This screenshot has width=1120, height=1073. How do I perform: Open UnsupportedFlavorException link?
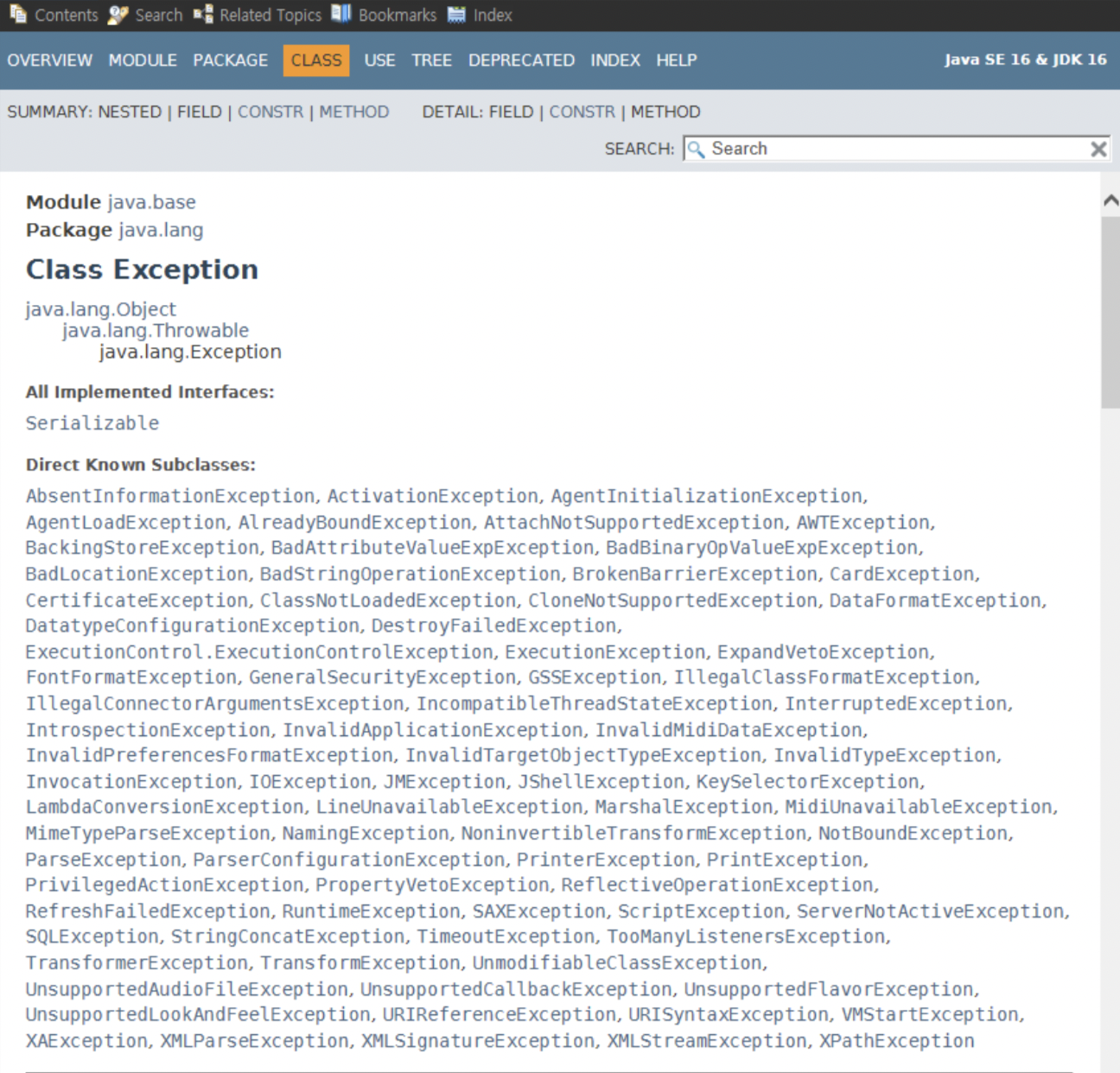coord(829,990)
